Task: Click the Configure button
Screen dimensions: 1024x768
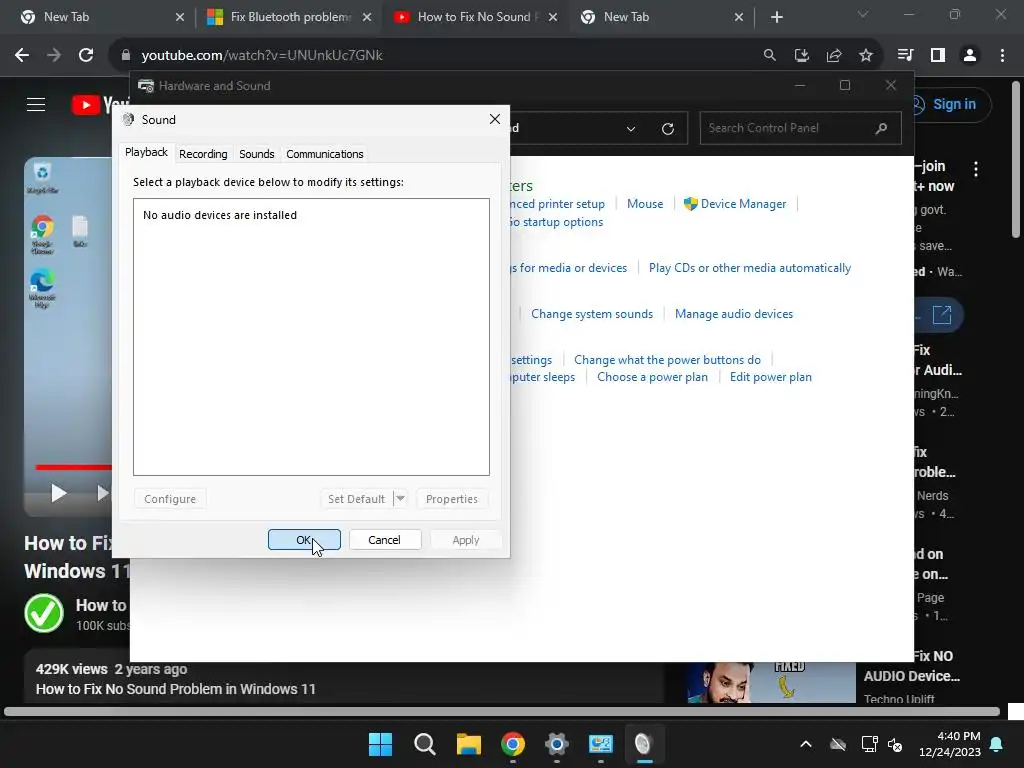Action: click(170, 499)
